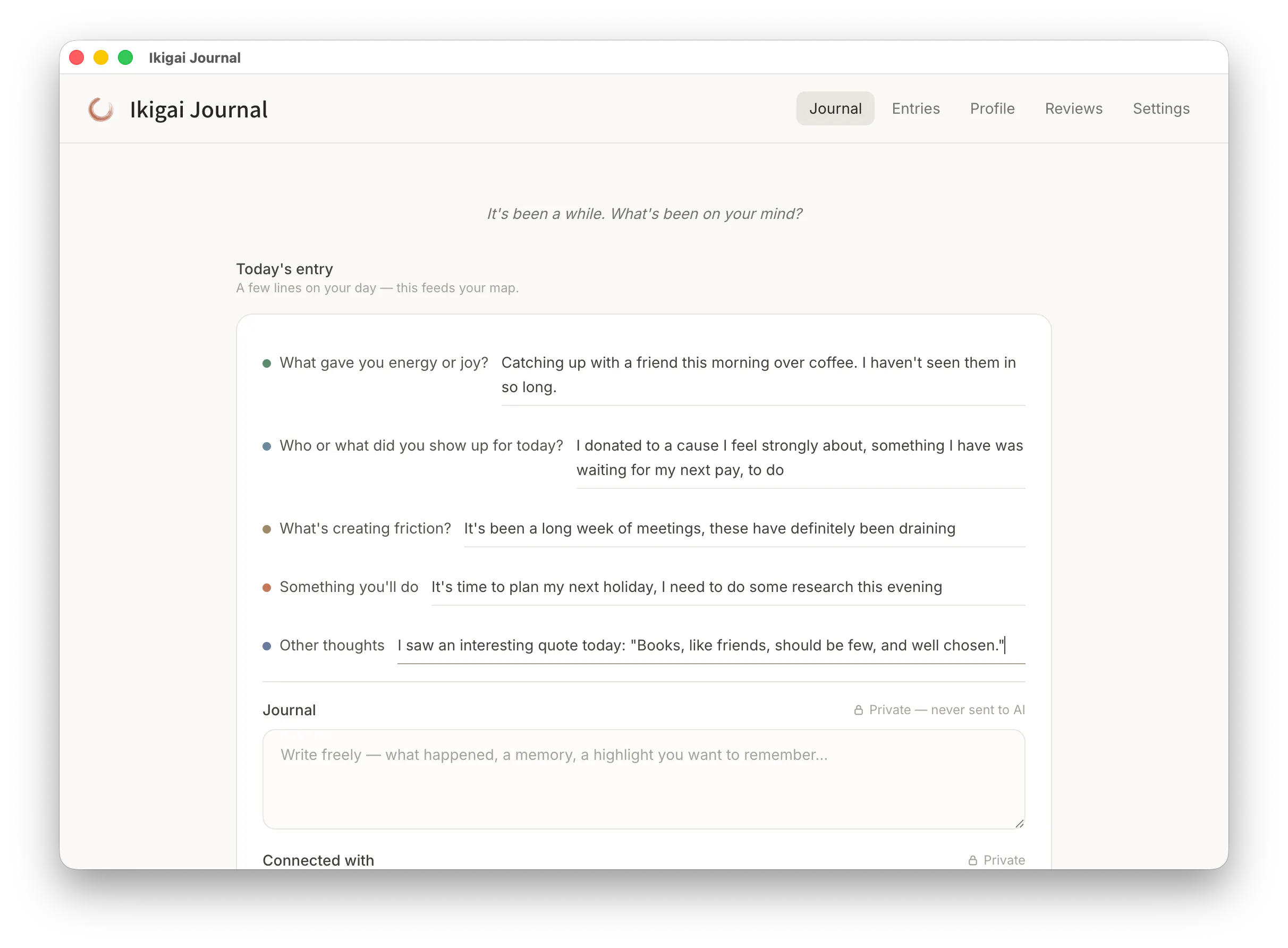The width and height of the screenshot is (1288, 948).
Task: Open the Settings tab
Action: coord(1160,108)
